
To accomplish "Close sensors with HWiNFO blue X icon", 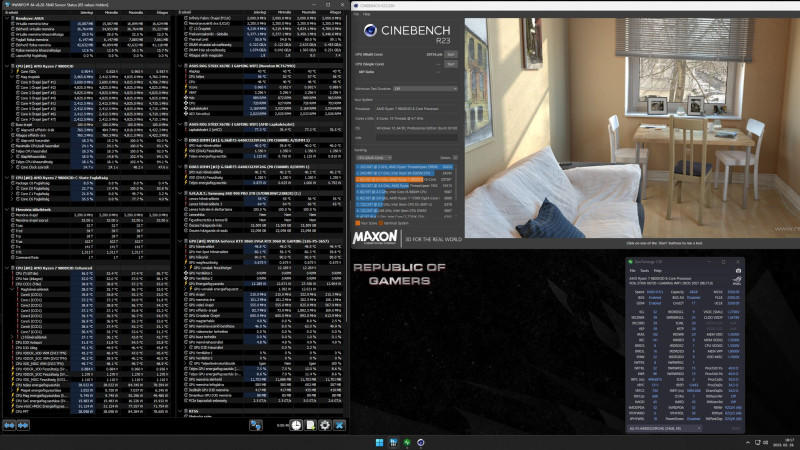I will [339, 425].
